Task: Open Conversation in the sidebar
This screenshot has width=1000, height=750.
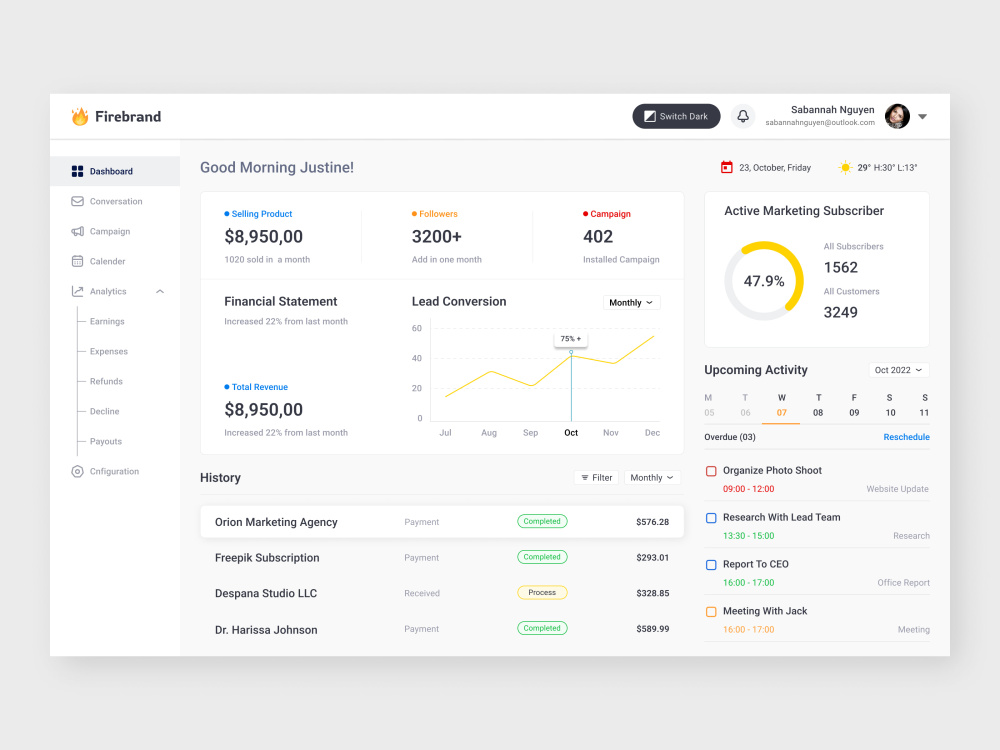Action: point(115,201)
